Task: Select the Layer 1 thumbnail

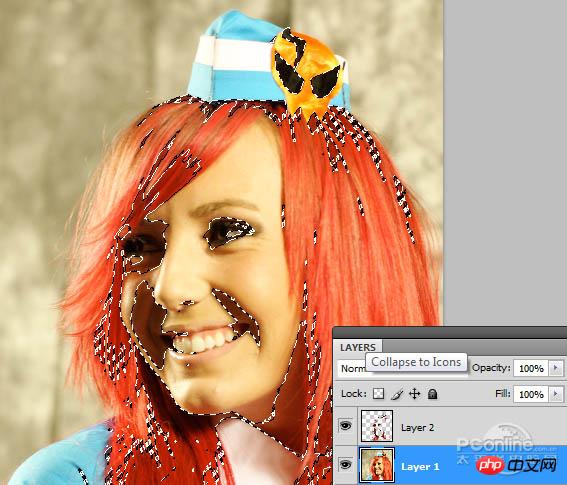Action: pyautogui.click(x=377, y=465)
